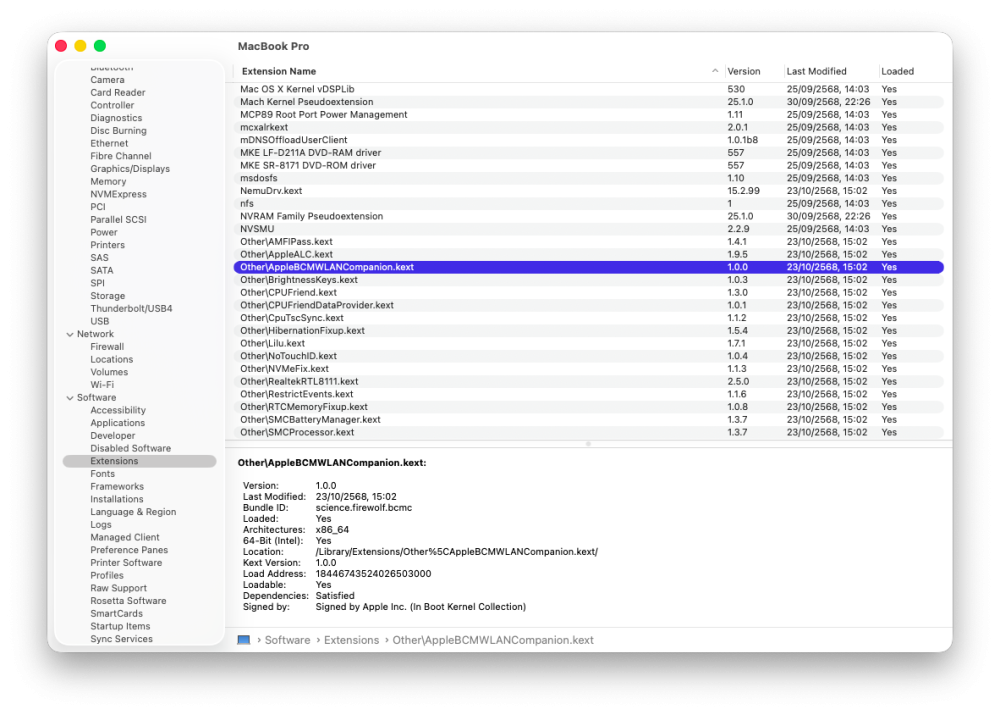Screen dimensions: 1000x715
Task: Collapse the Network section
Action: point(70,334)
